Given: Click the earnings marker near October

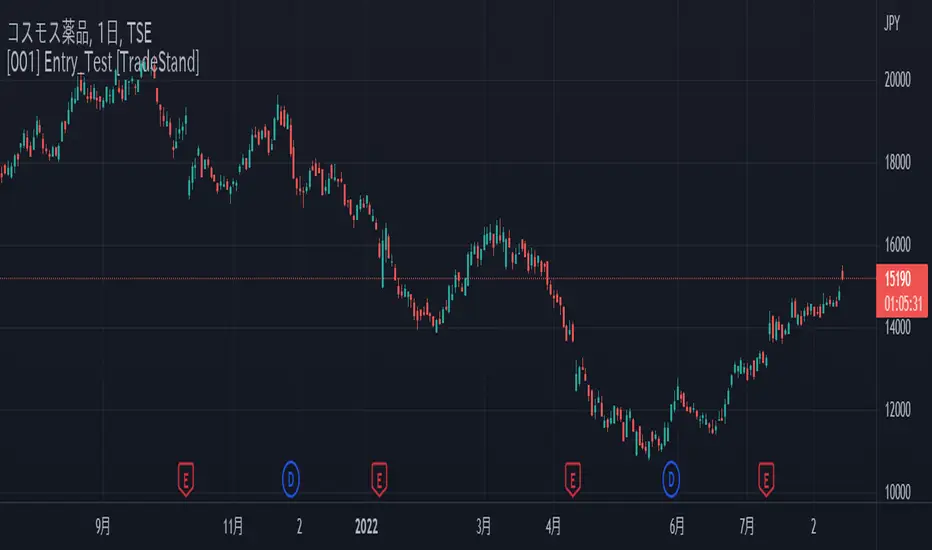Looking at the screenshot, I should tap(185, 479).
